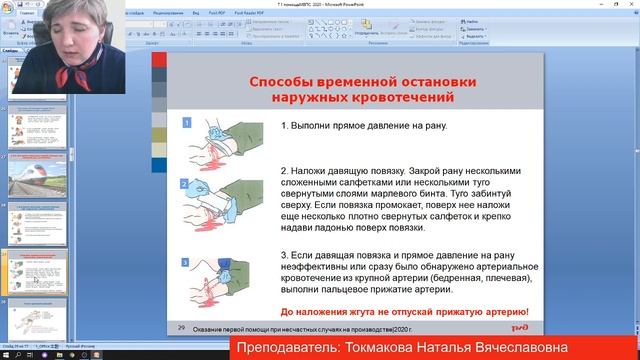The height and width of the screenshot is (360, 640).
Task: Toggle underline formatting
Action: tap(138, 34)
